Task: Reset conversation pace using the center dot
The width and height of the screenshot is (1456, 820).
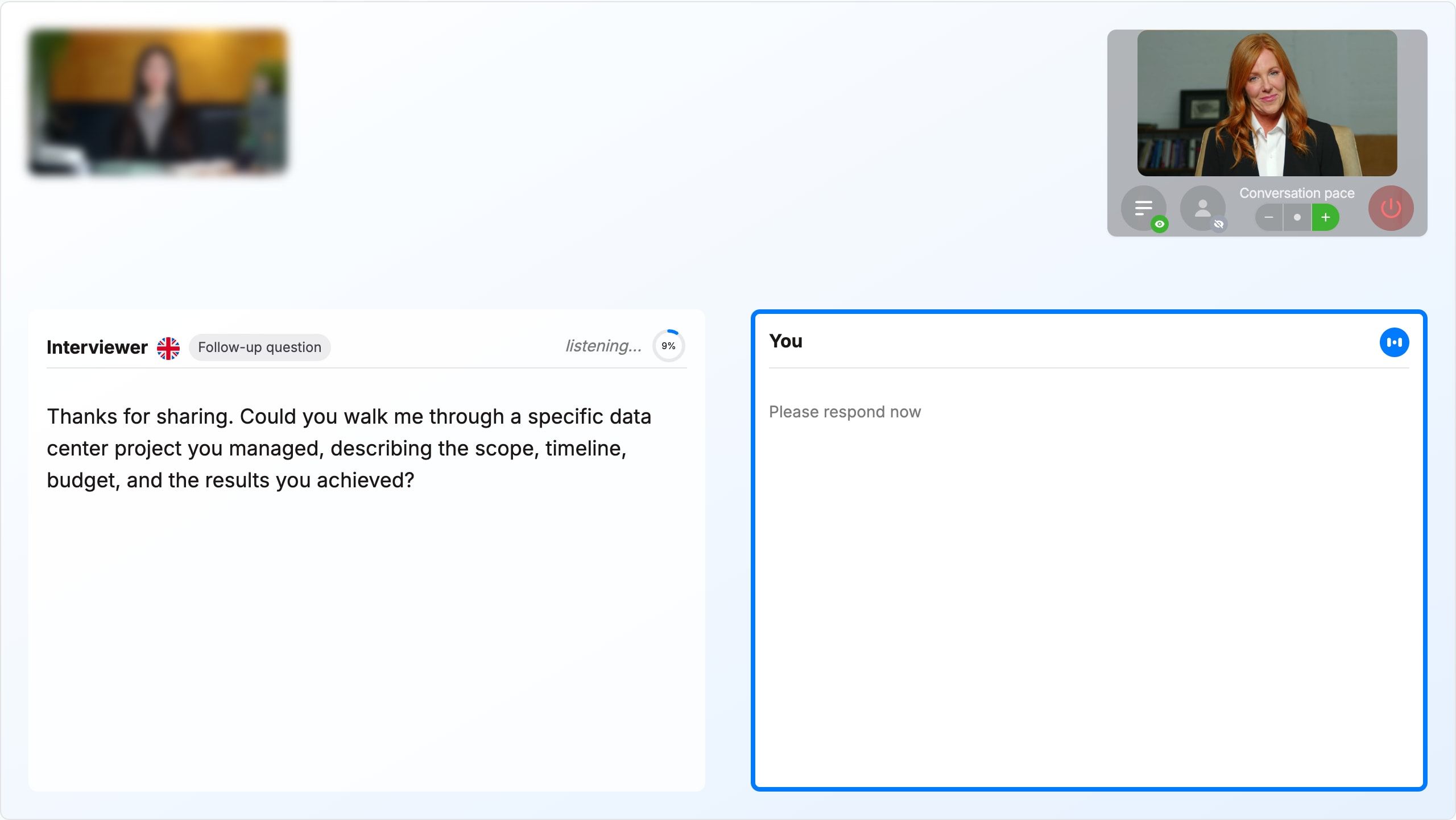Action: 1297,218
